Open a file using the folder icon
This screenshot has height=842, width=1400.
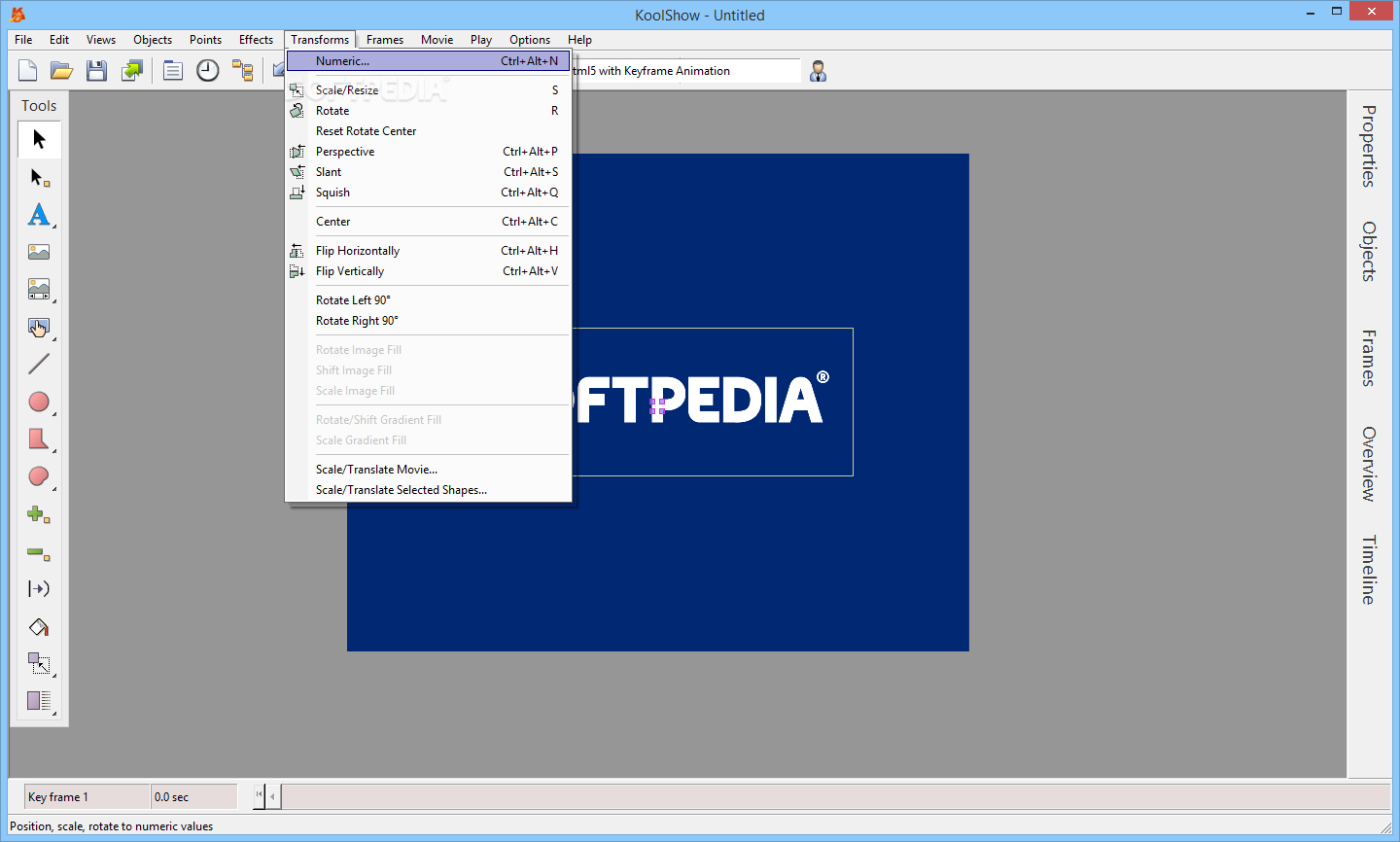[62, 70]
